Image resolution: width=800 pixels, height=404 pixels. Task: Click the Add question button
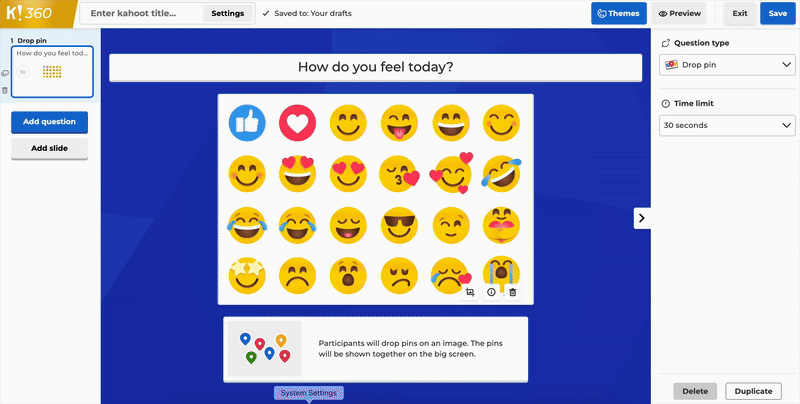(x=50, y=122)
